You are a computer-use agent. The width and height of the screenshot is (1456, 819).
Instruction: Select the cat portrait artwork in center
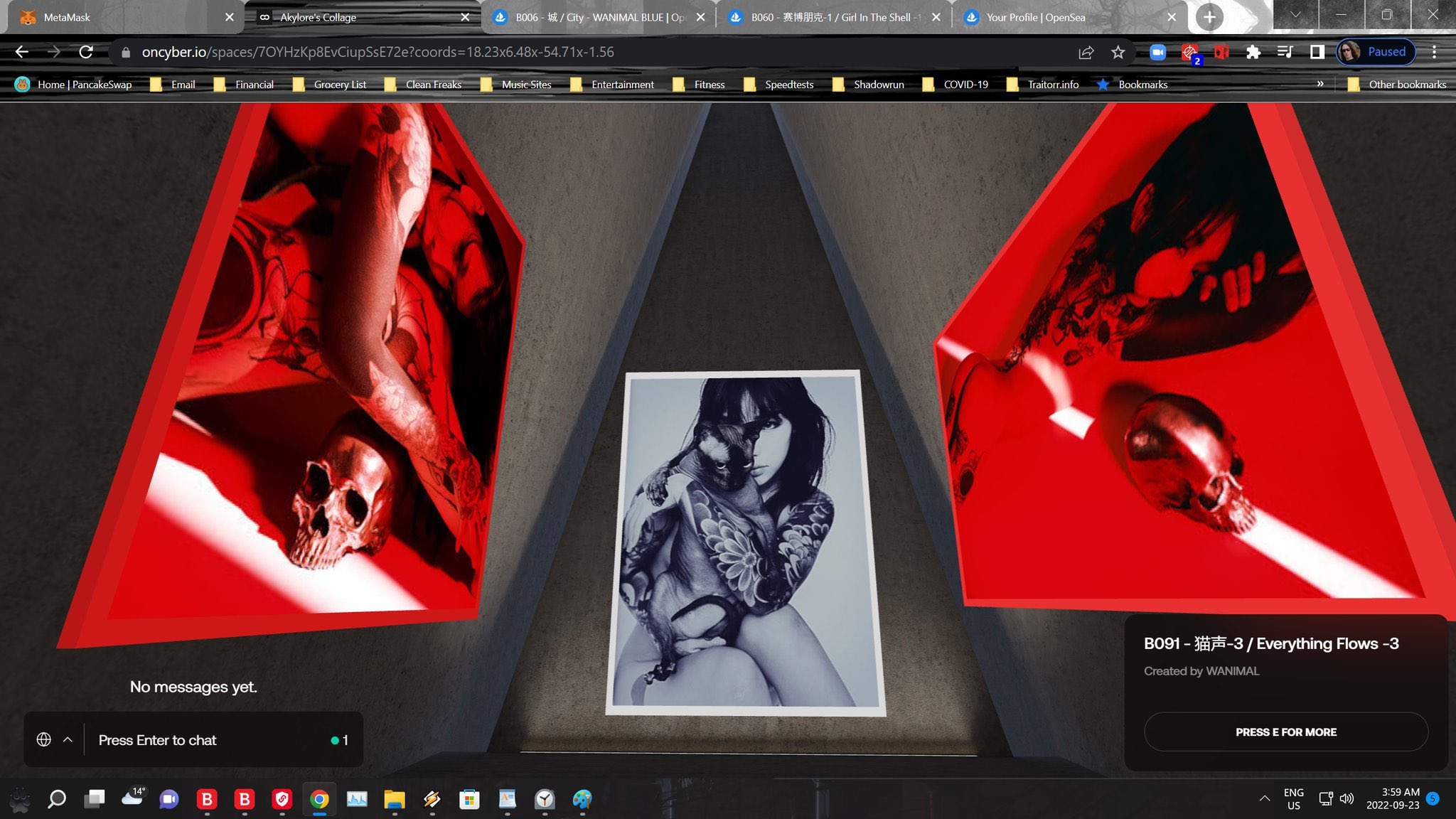tap(745, 543)
